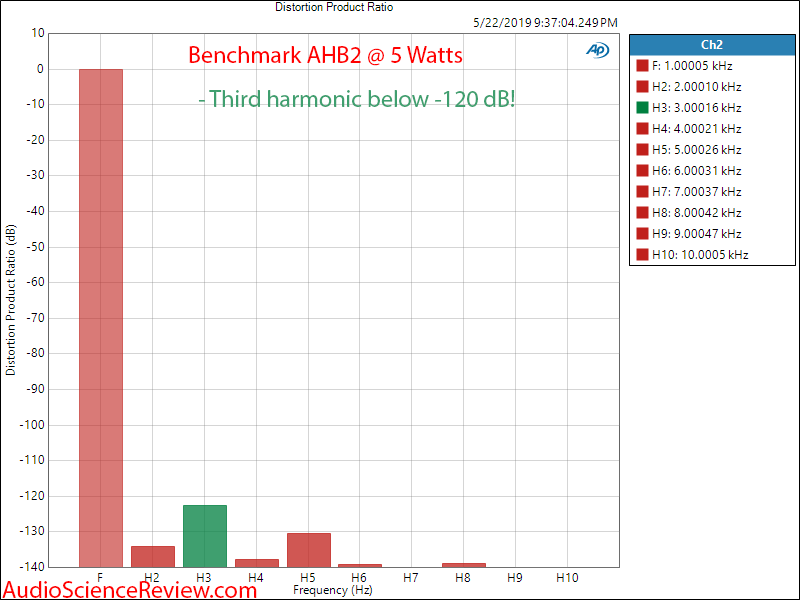Click the 10 y-axis tick label
Screen dimensions: 800x600
coord(38,34)
